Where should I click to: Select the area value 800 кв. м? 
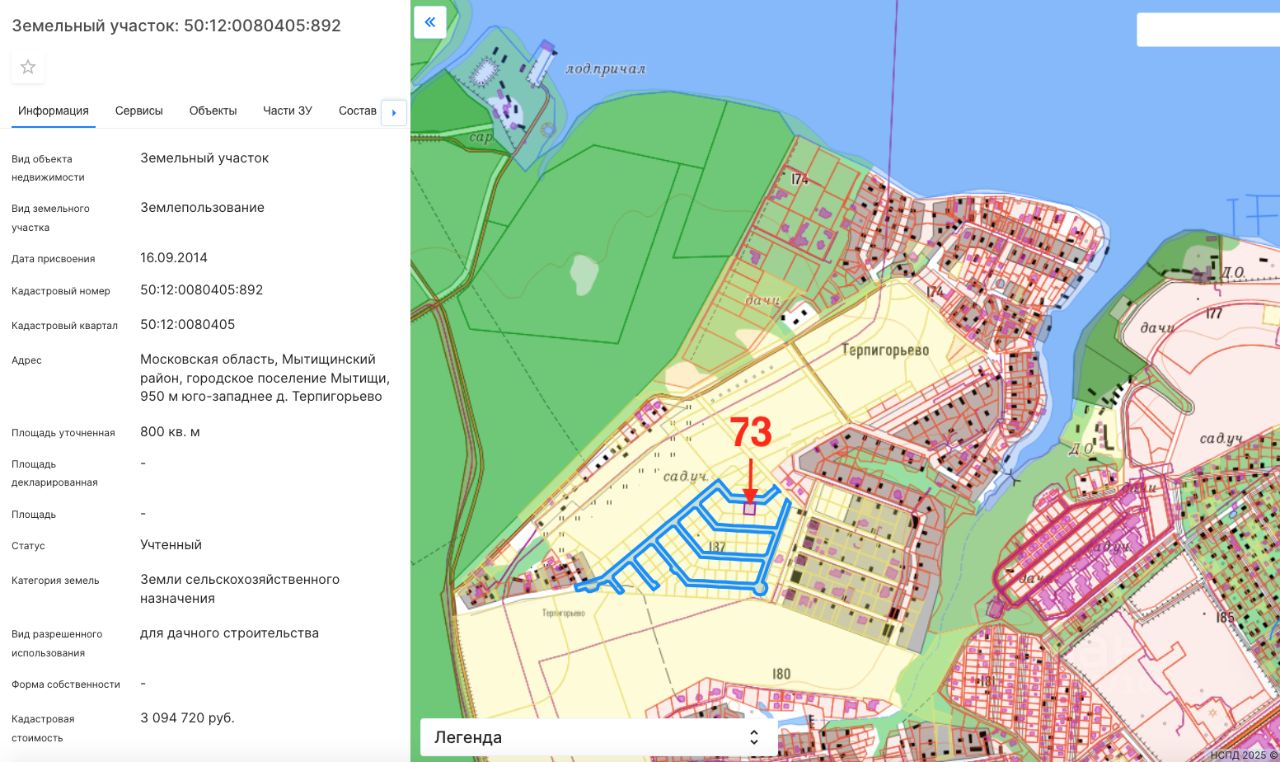[x=170, y=432]
